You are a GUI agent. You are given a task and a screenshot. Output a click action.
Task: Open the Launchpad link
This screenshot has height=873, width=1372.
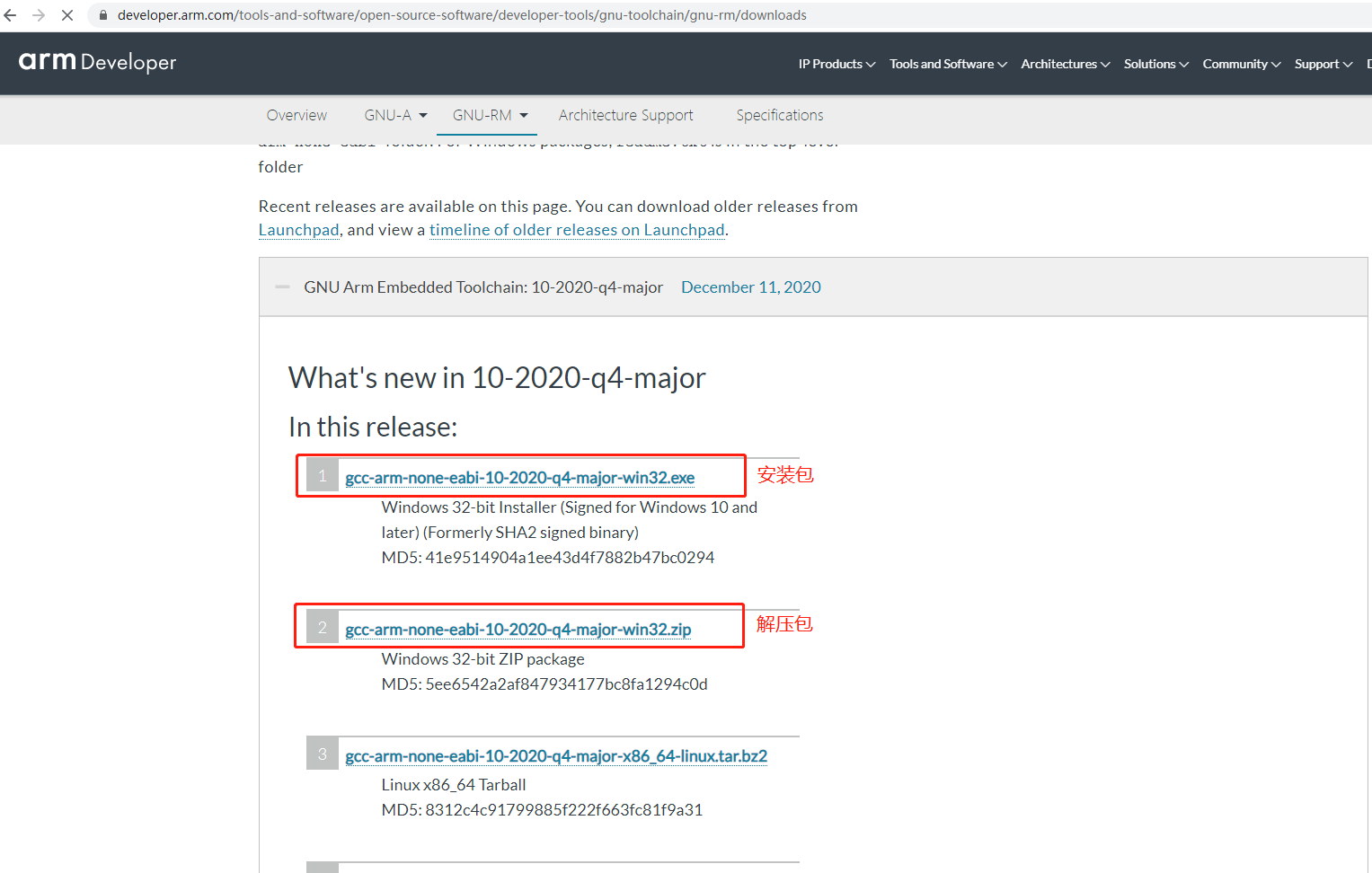[x=298, y=230]
